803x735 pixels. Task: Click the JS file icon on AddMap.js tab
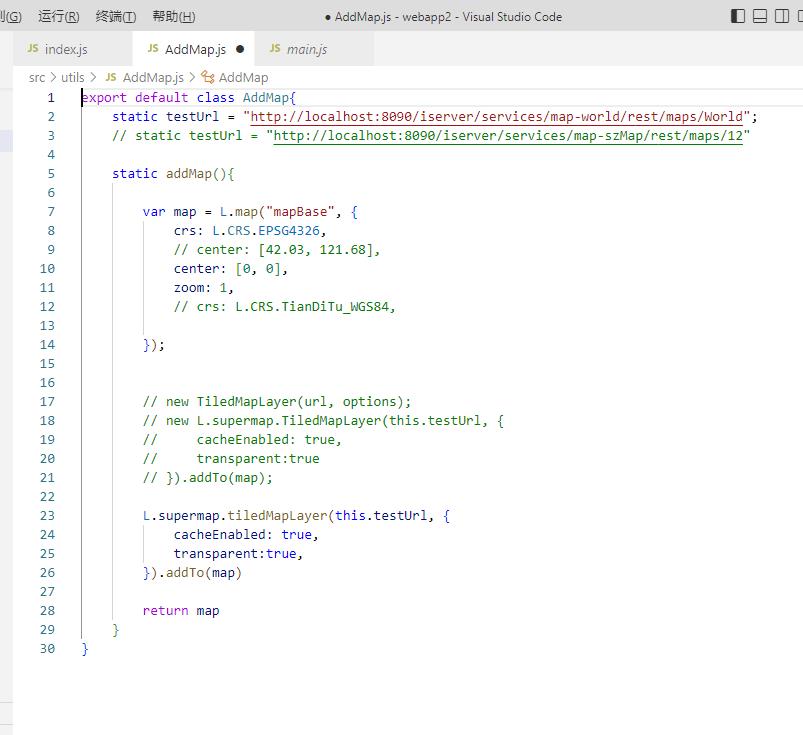(x=153, y=48)
